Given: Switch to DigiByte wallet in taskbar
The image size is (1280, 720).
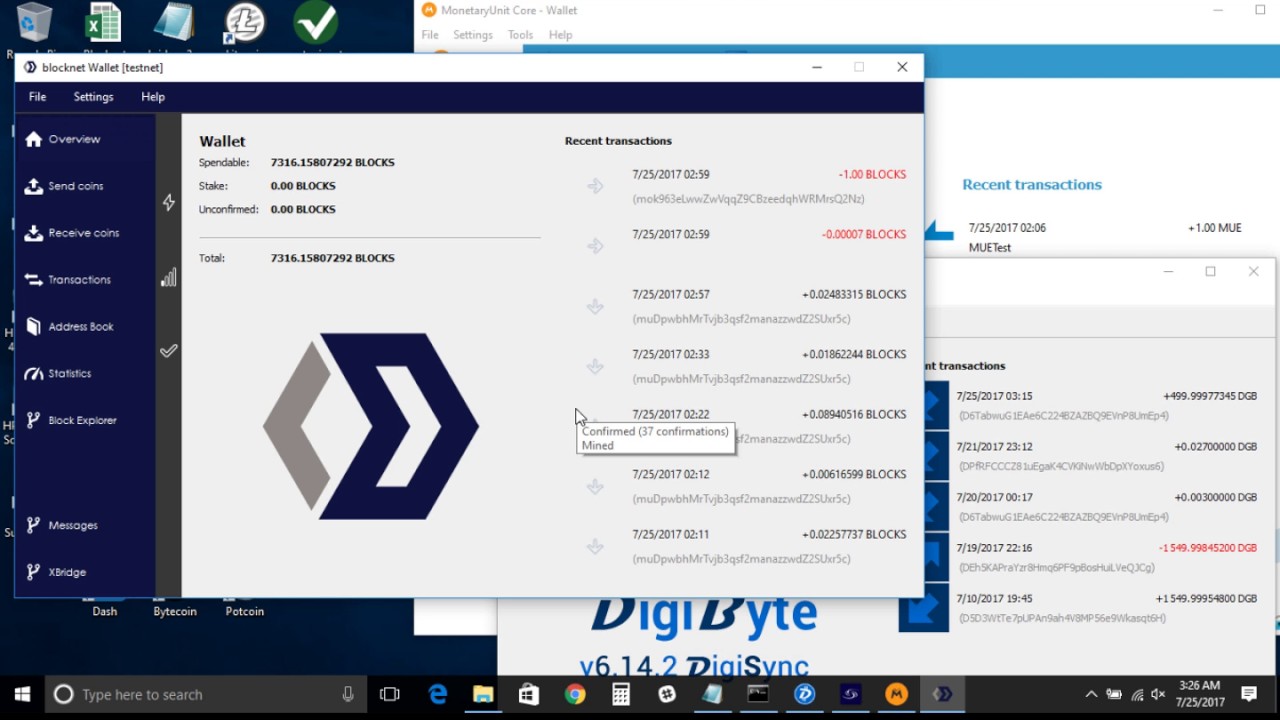Looking at the screenshot, I should click(x=805, y=694).
